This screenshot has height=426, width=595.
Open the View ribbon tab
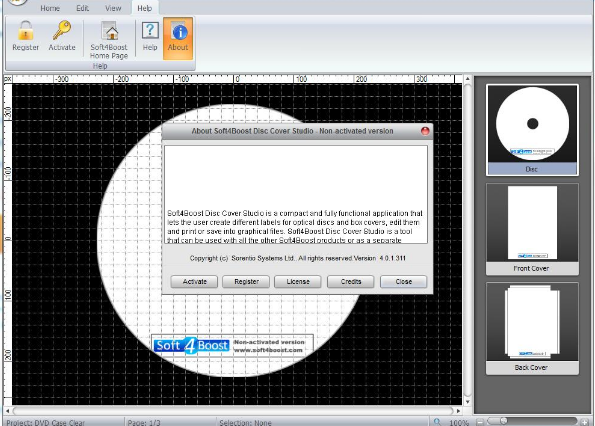click(113, 8)
